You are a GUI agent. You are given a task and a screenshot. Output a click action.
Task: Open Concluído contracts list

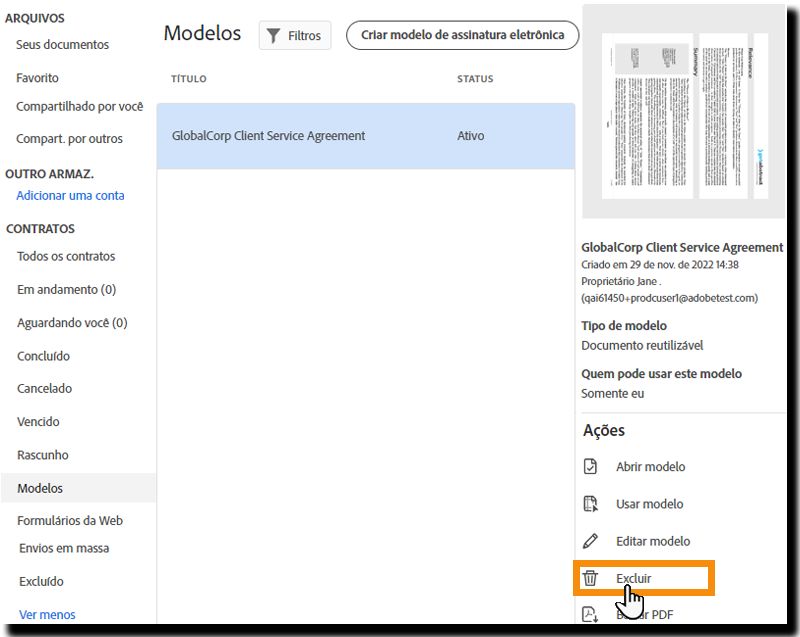(43, 356)
